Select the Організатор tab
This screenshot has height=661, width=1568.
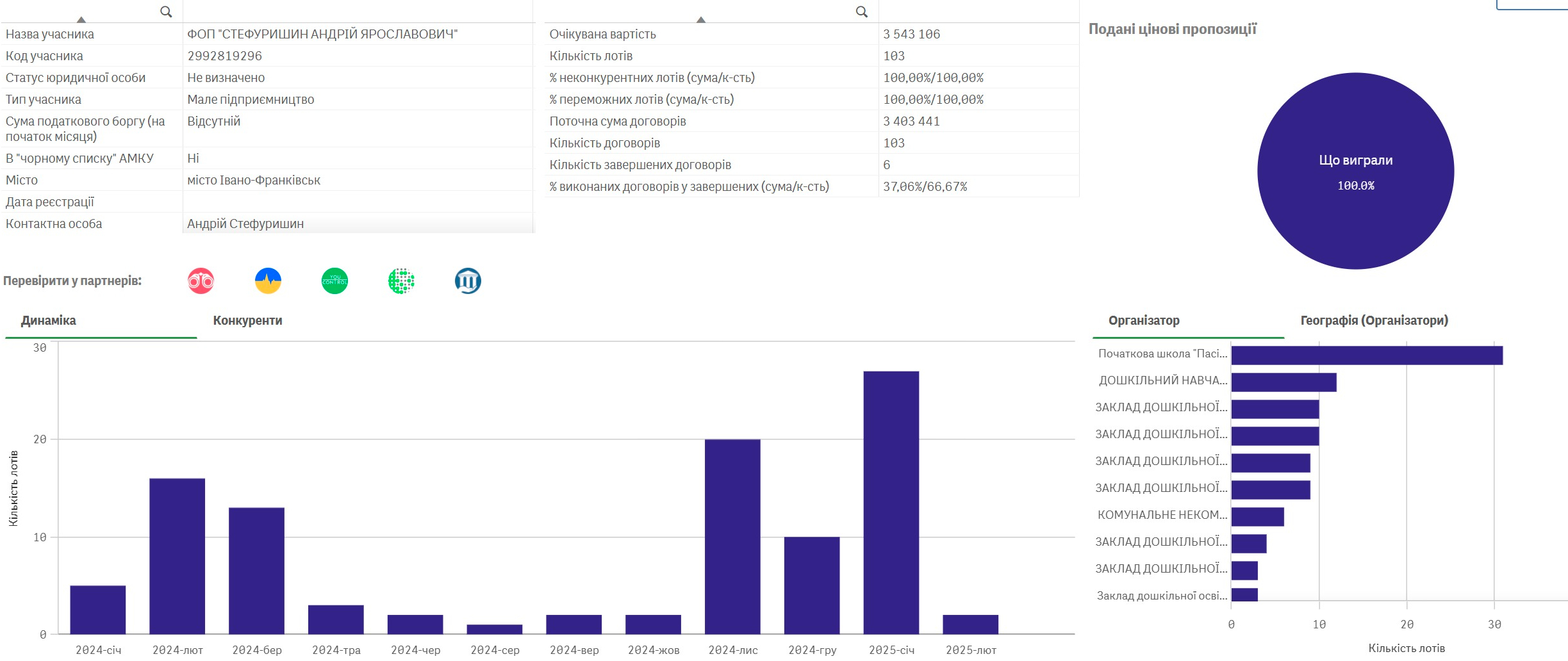1144,320
